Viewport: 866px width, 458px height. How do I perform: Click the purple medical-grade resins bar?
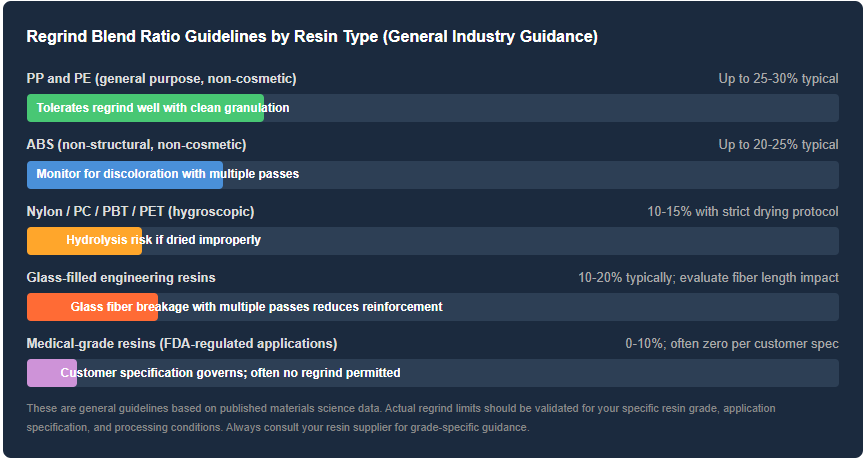pos(52,373)
